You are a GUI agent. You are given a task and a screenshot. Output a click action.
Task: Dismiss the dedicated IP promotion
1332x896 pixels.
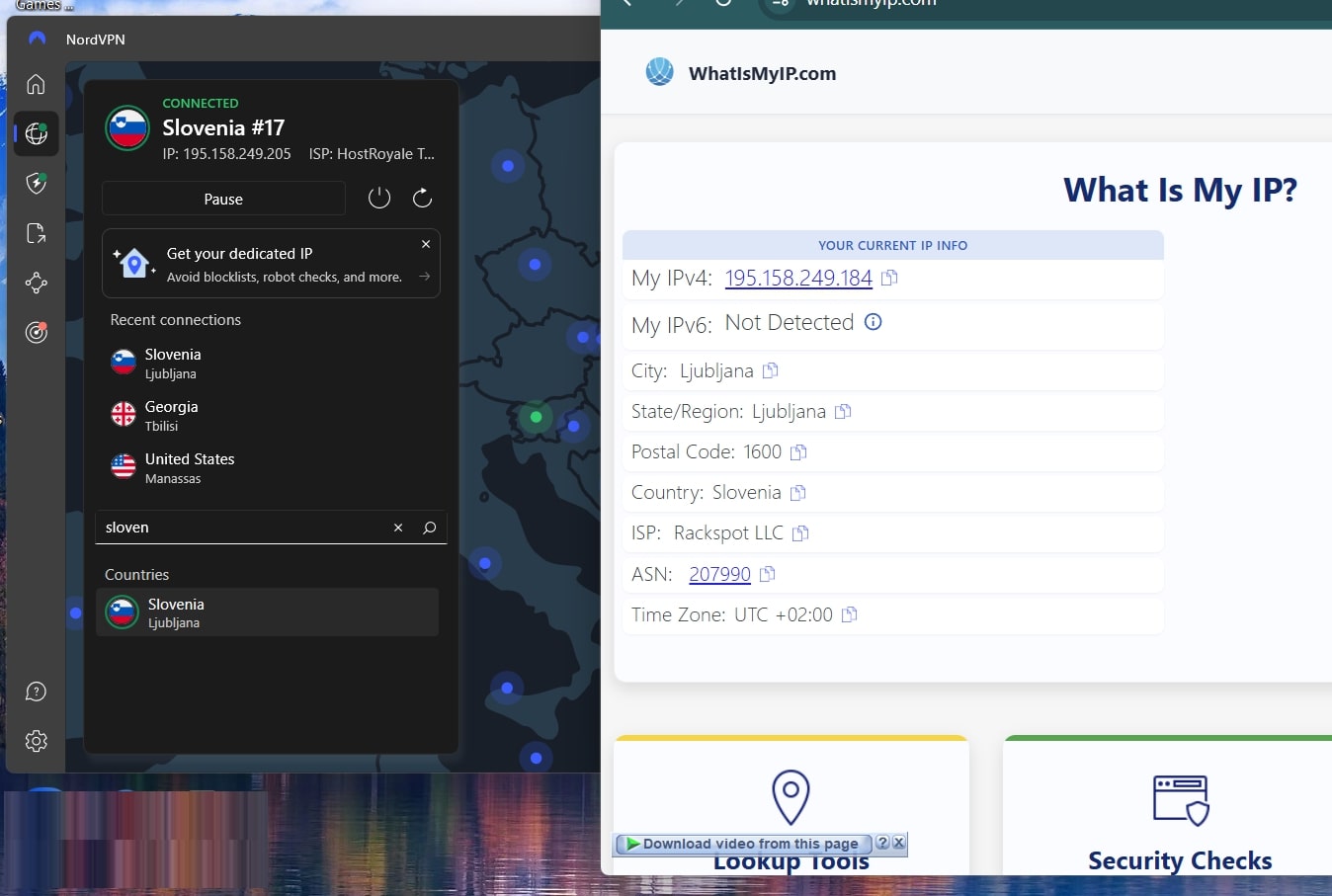[x=426, y=243]
